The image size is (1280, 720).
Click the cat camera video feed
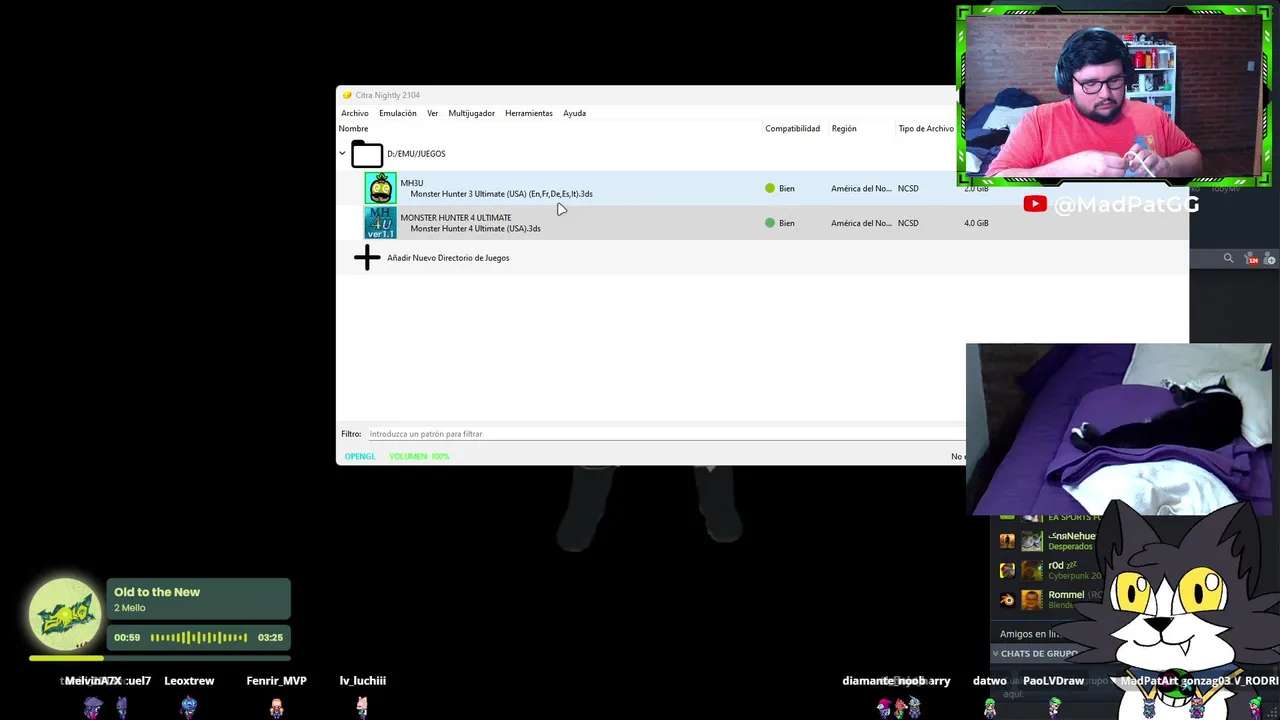pyautogui.click(x=1118, y=429)
